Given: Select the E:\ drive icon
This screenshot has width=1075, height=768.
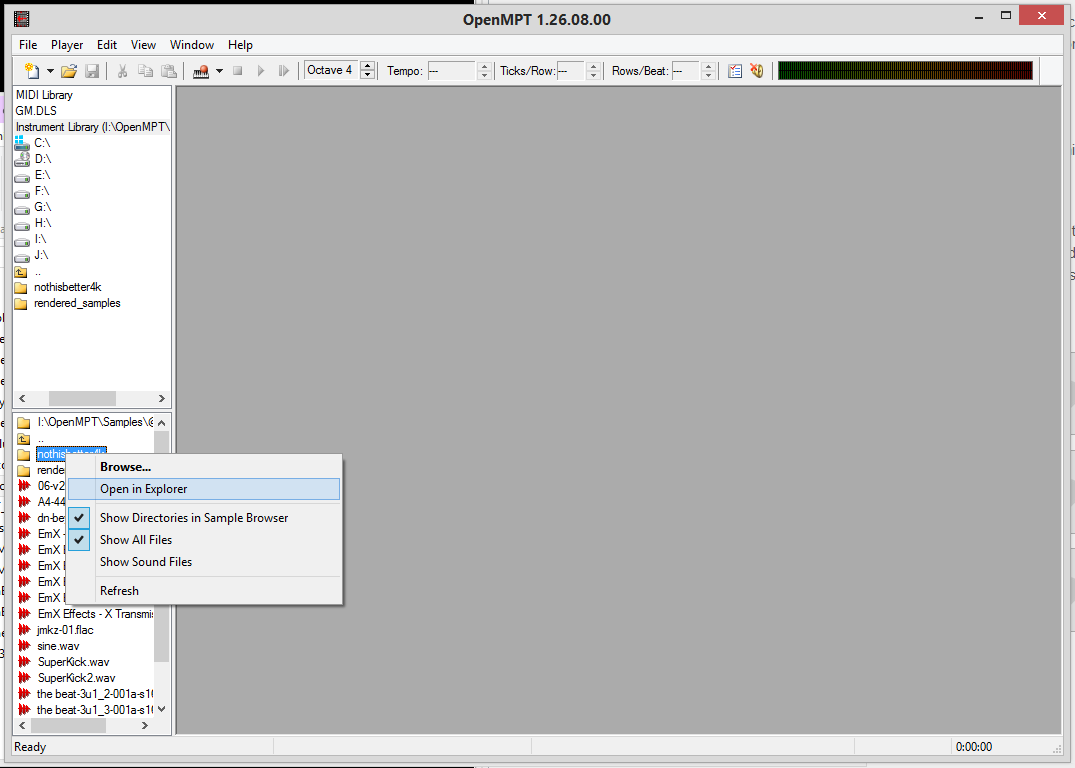Looking at the screenshot, I should (x=22, y=176).
